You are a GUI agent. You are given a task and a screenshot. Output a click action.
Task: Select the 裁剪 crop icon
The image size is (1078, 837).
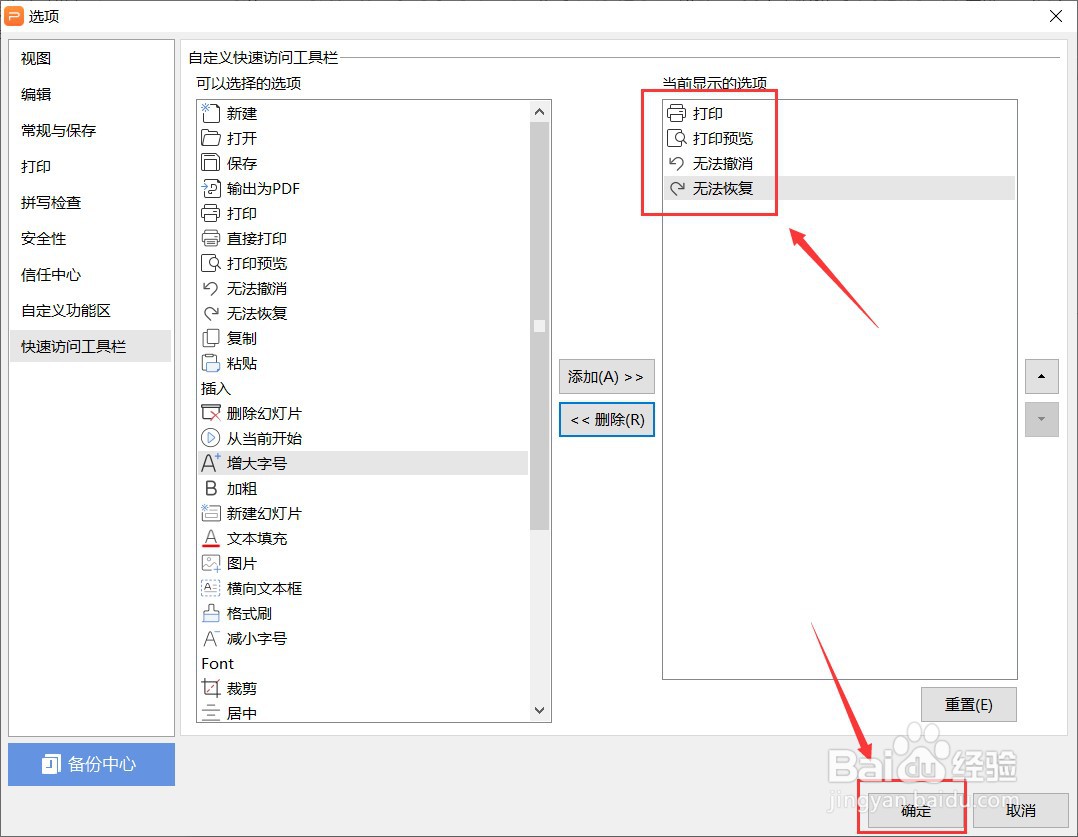click(210, 688)
